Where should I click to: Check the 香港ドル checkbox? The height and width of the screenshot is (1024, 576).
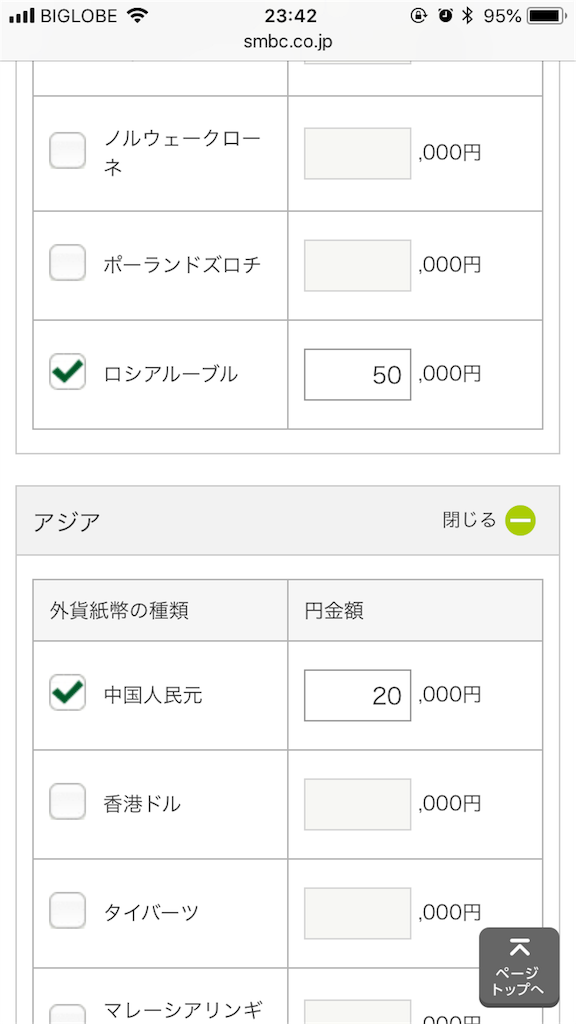[67, 801]
